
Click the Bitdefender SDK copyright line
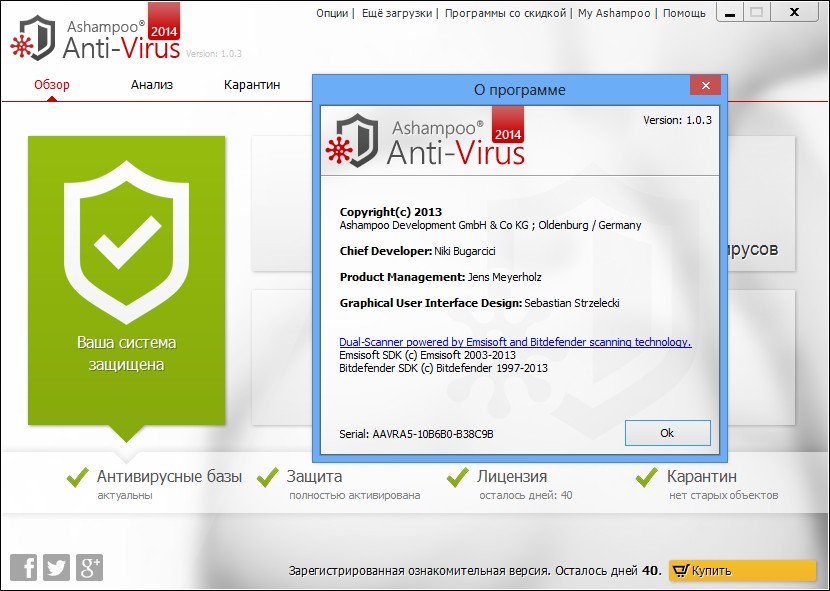[444, 368]
